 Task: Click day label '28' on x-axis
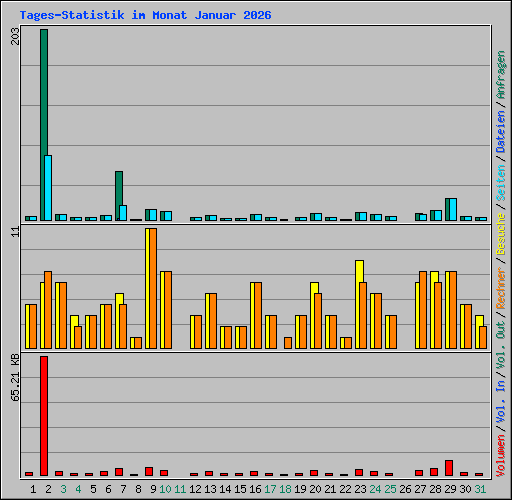435,489
